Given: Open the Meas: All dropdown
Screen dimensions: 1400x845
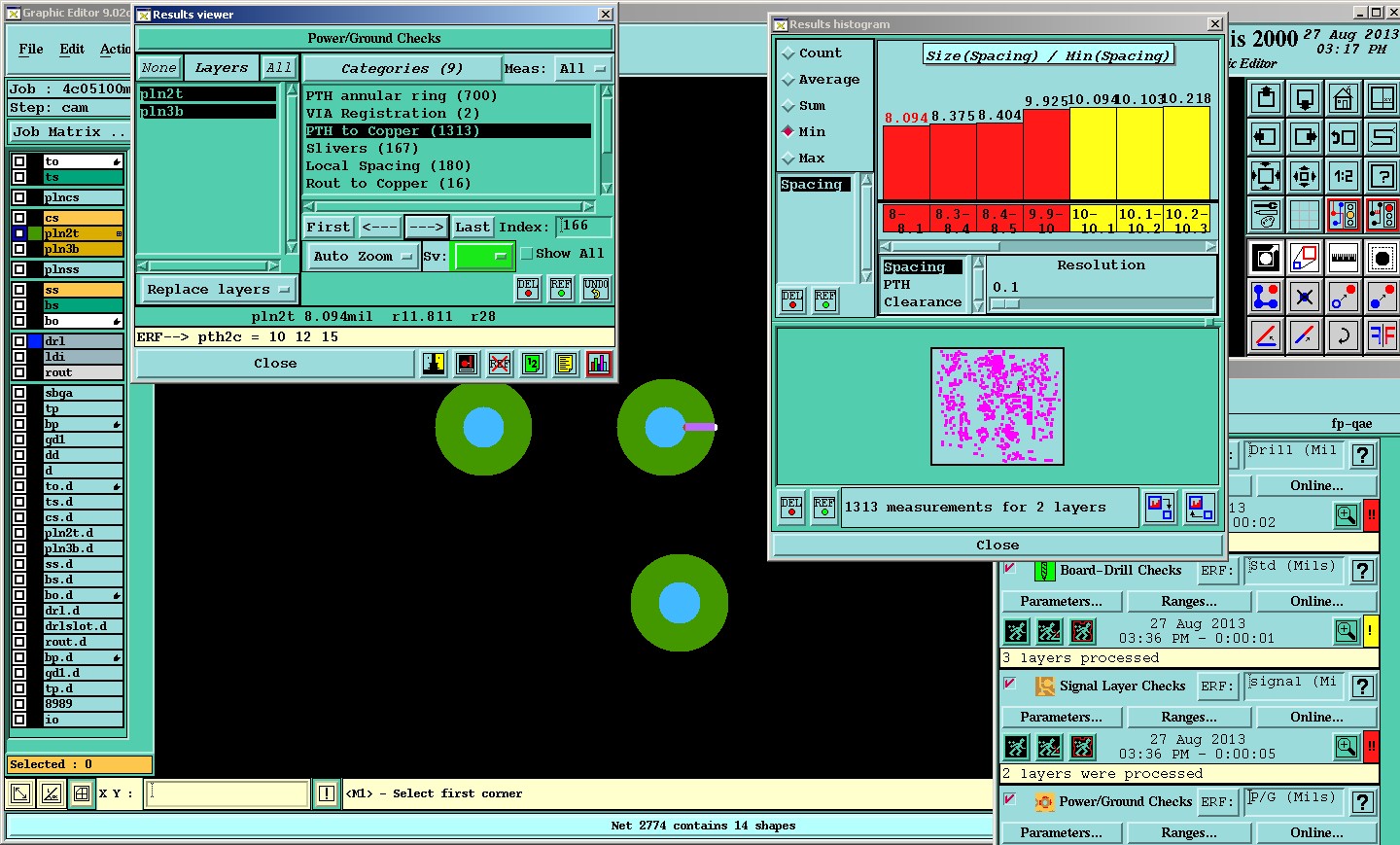Looking at the screenshot, I should [x=583, y=69].
